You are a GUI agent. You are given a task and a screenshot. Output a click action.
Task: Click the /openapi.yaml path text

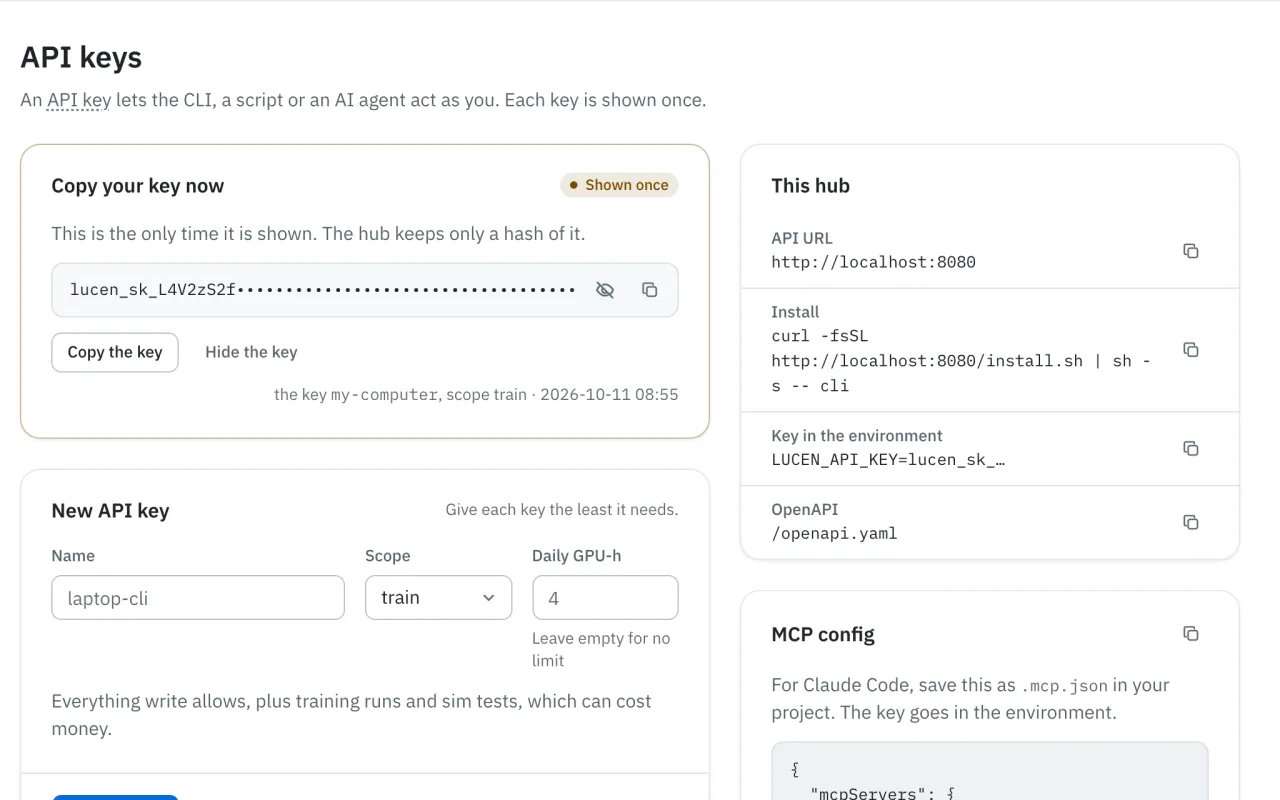coord(835,533)
